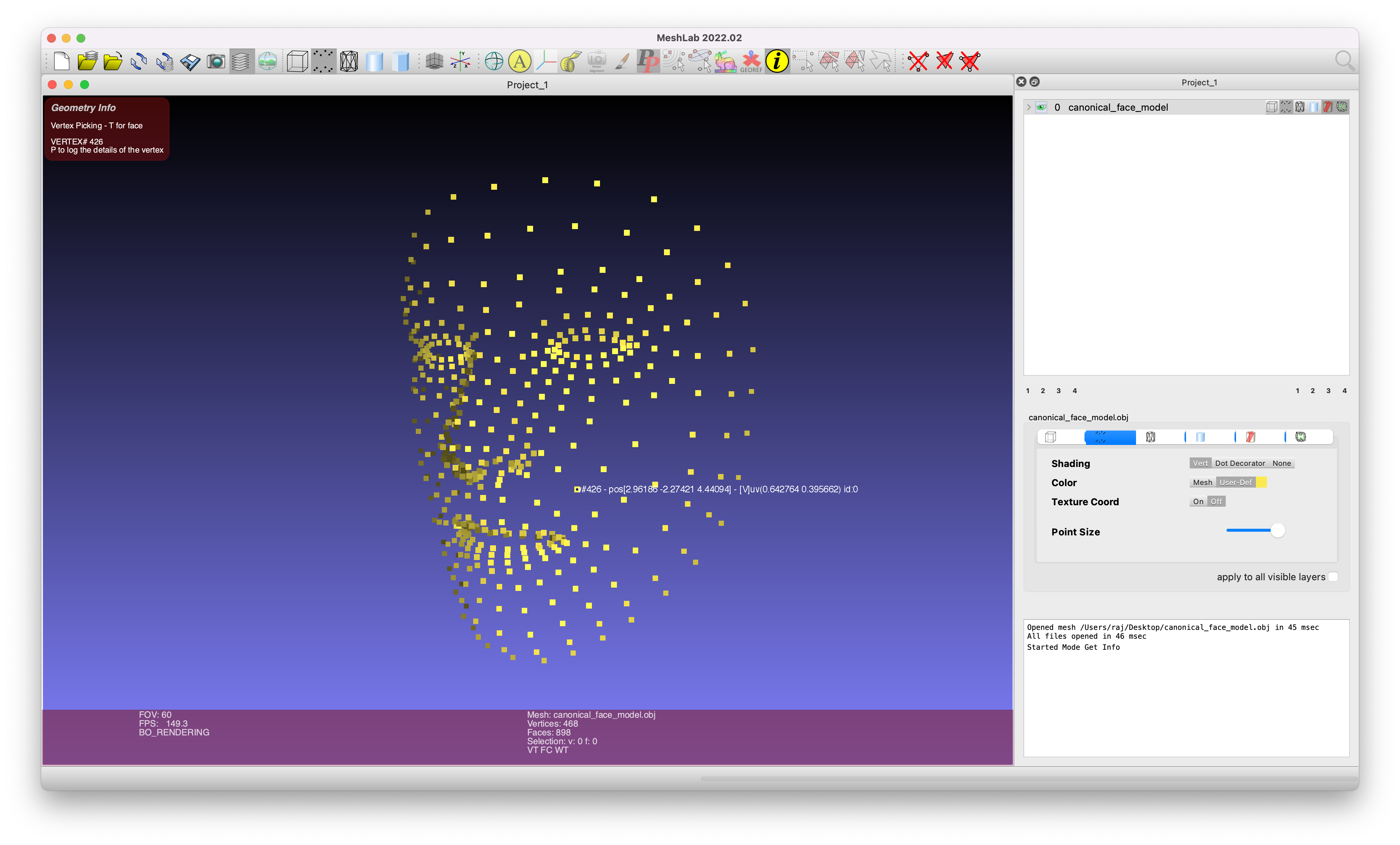
Task: Click the Save Snapshot camera icon
Action: pos(216,61)
